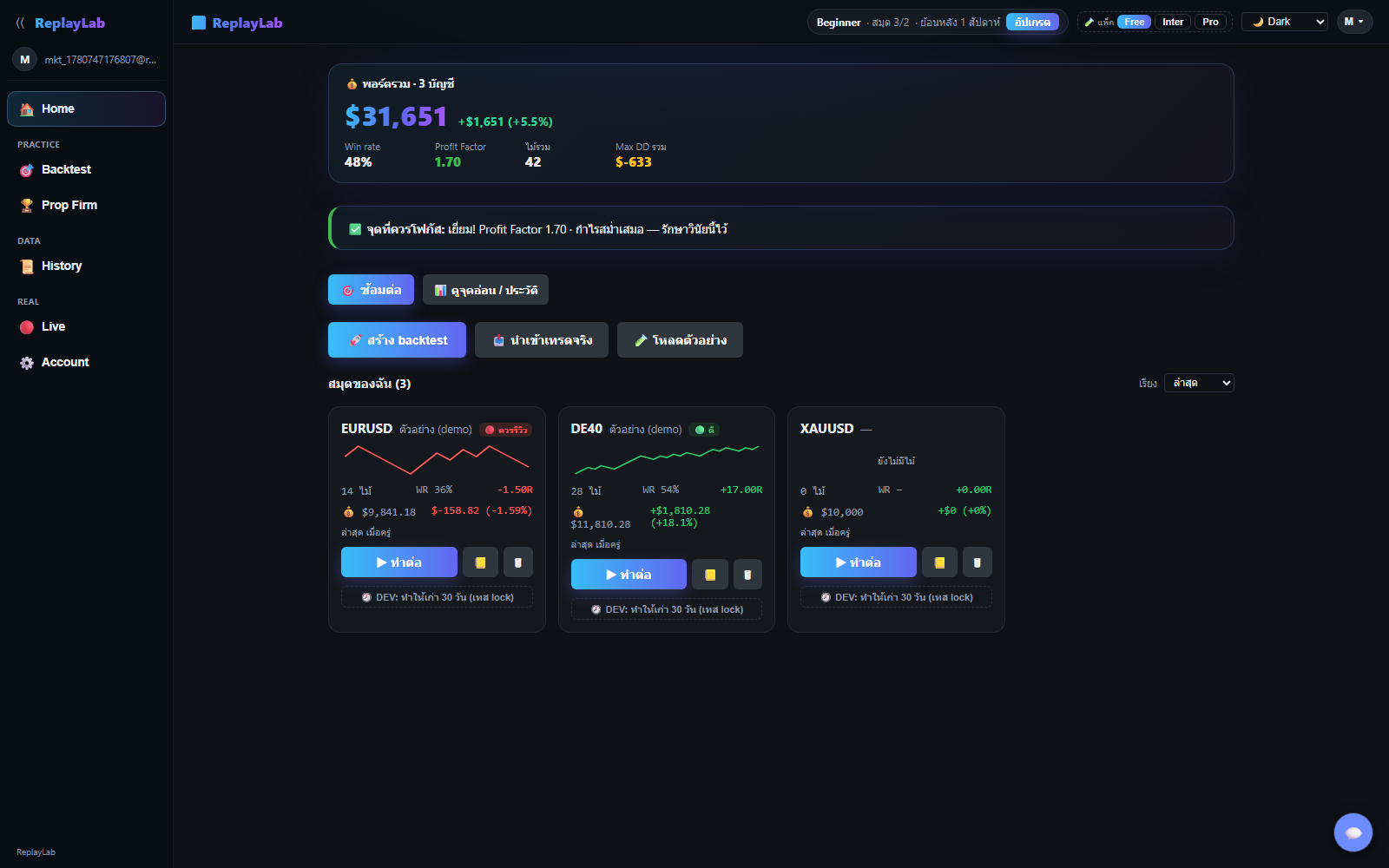1389x868 pixels.
Task: Open Prop Firm in the sidebar
Action: point(86,206)
